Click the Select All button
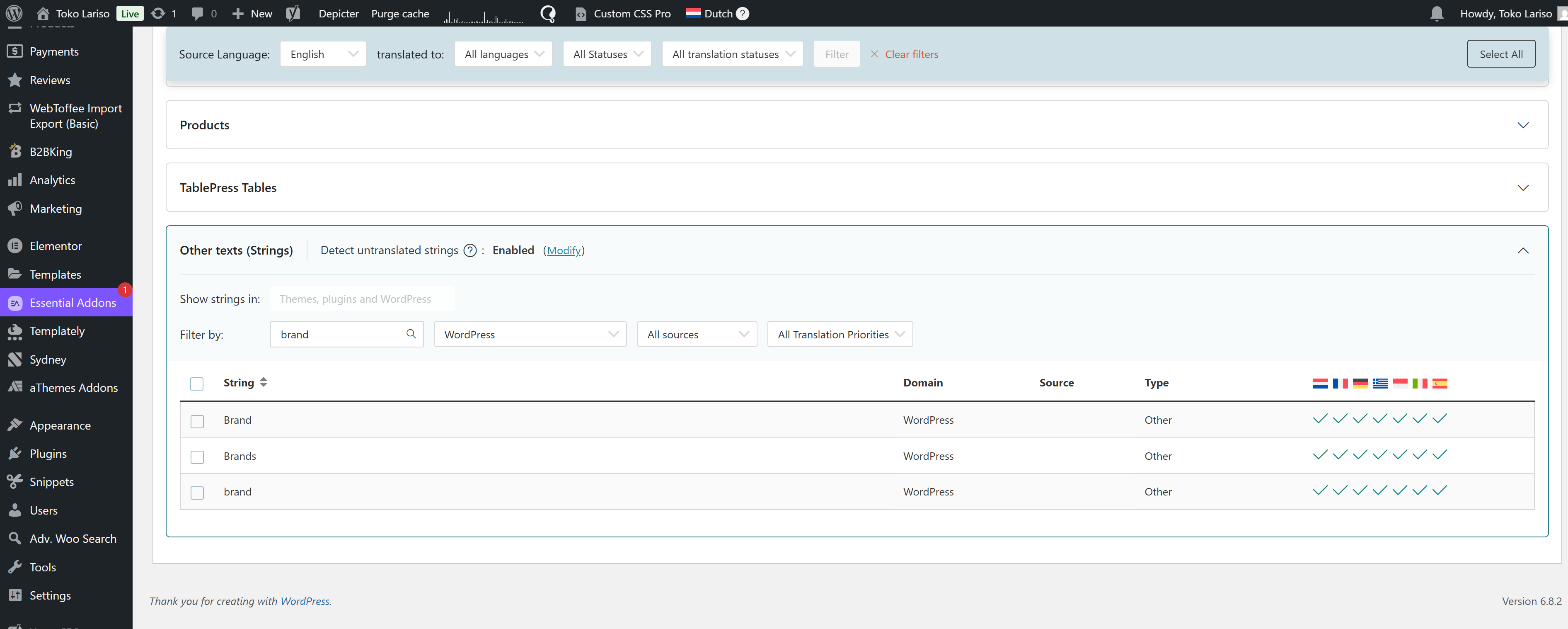This screenshot has width=1568, height=629. pos(1500,54)
